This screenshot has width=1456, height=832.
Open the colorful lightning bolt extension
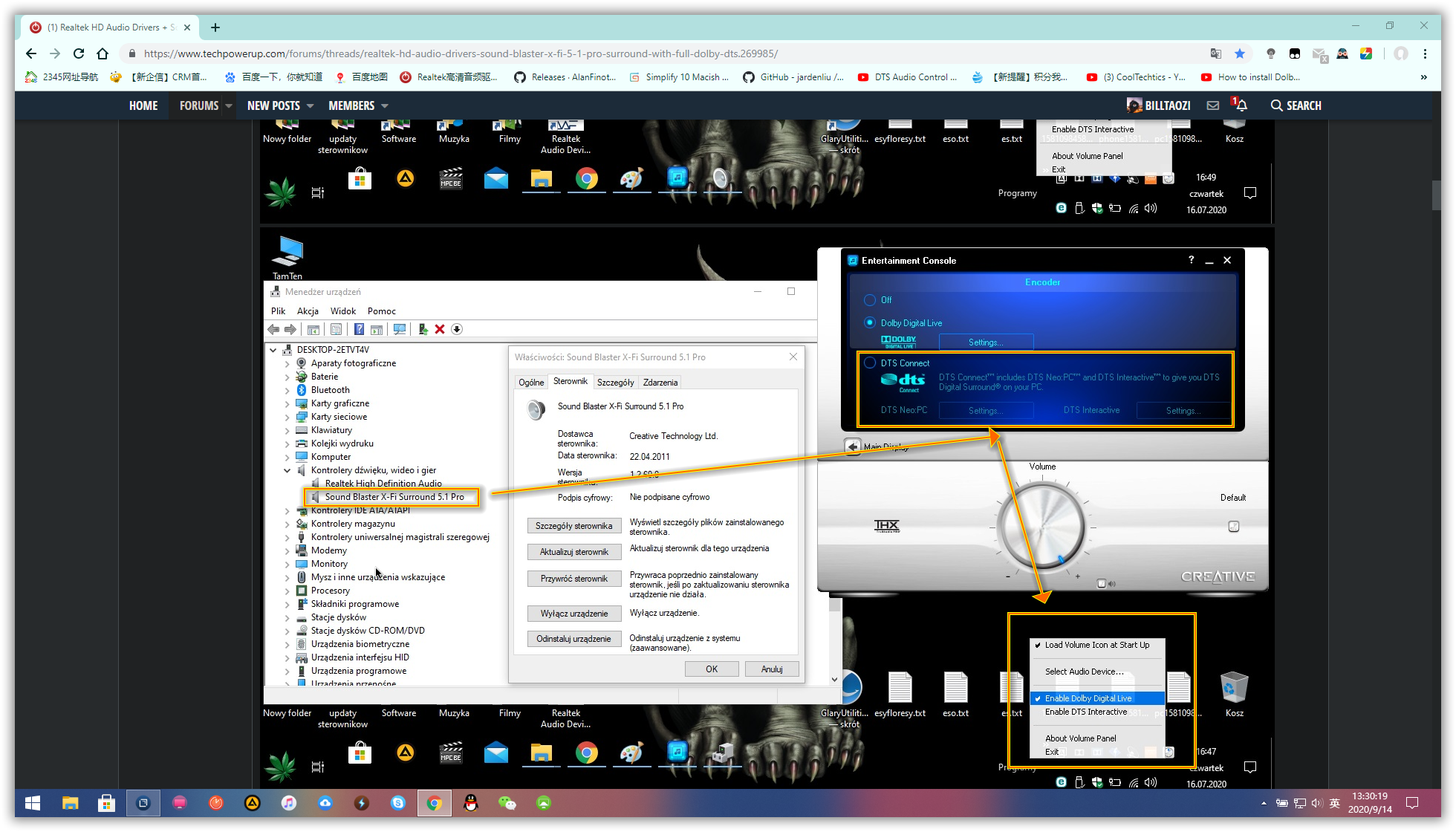[1366, 53]
